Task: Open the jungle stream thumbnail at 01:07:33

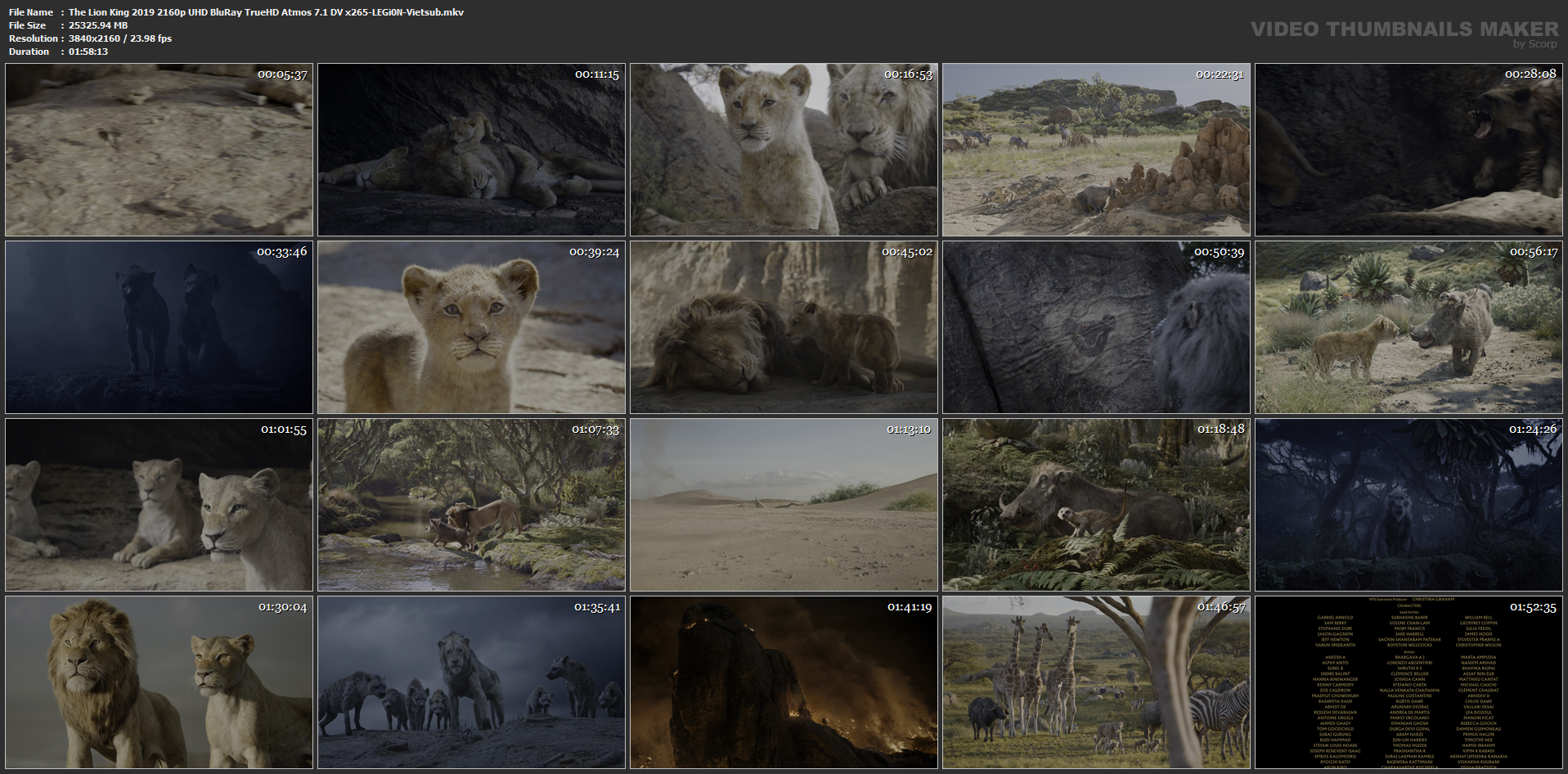Action: (471, 505)
